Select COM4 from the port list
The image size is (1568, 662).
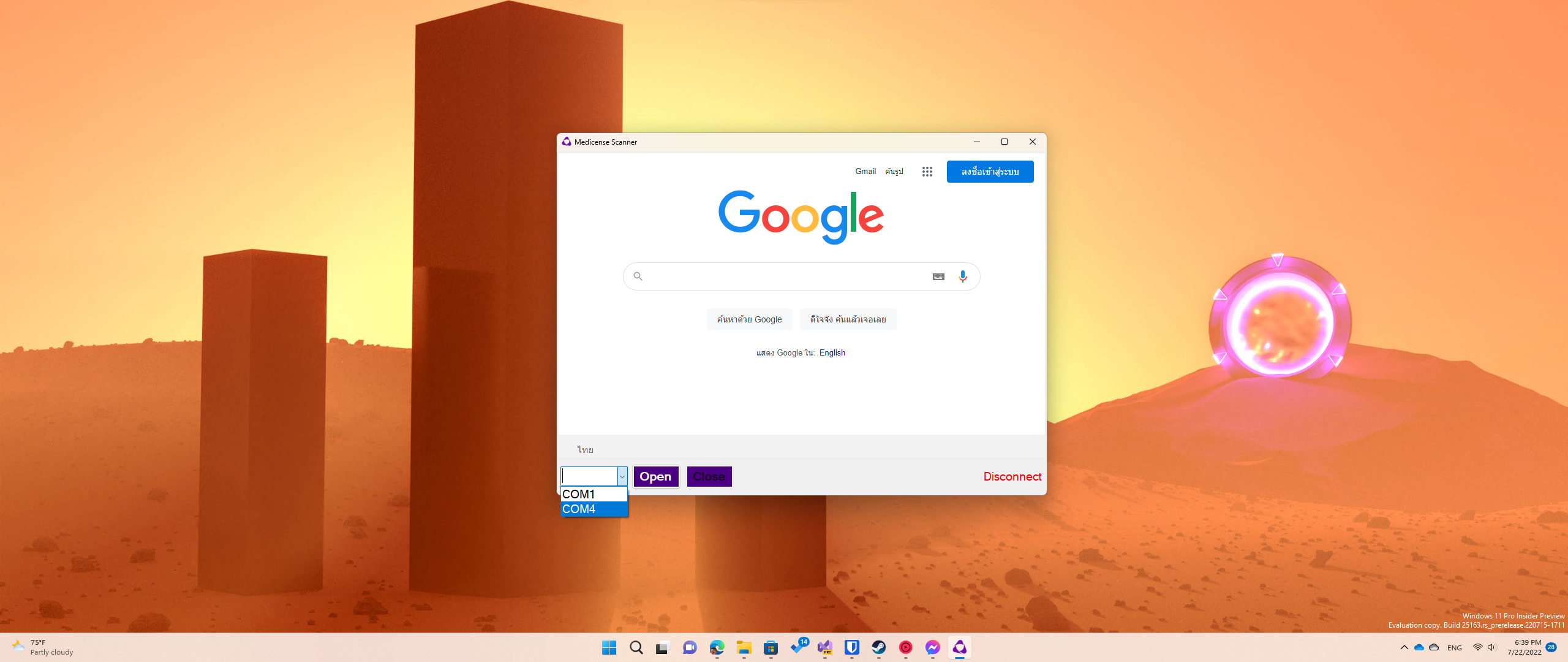point(594,509)
